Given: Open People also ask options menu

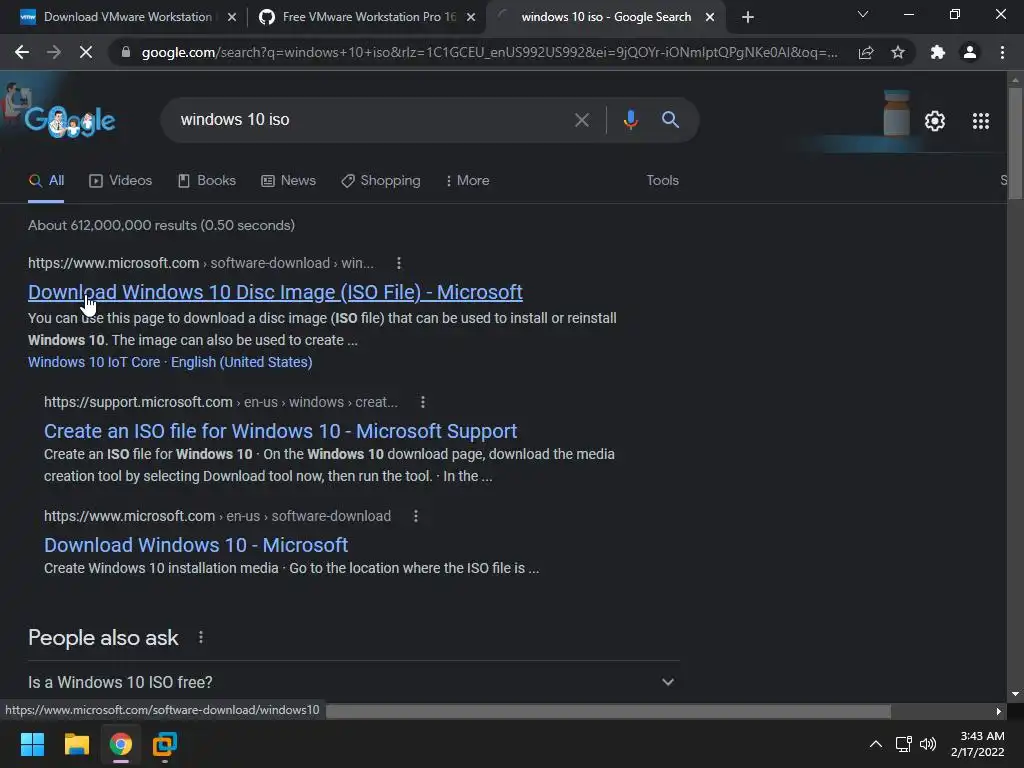Looking at the screenshot, I should (200, 637).
